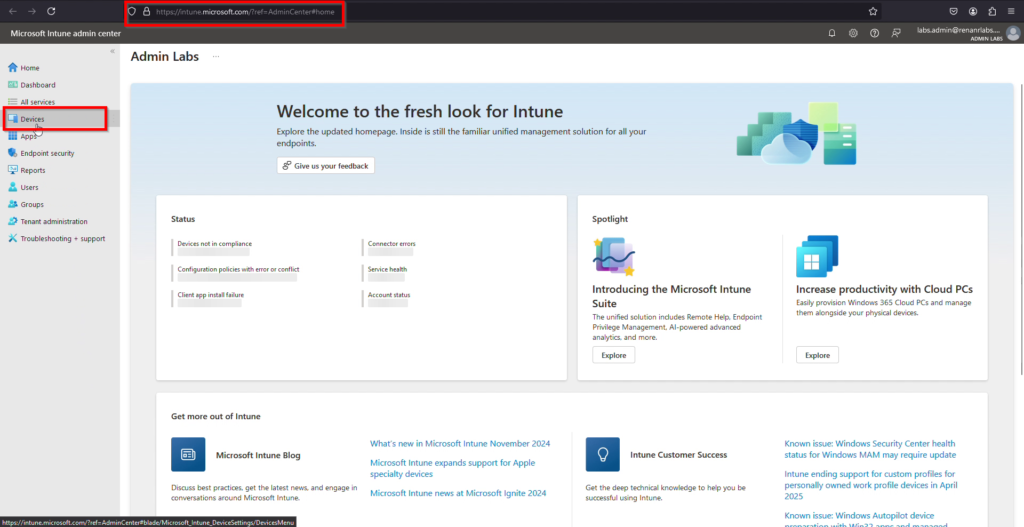Click the Reports sidebar icon
1024x527 pixels.
tap(12, 170)
